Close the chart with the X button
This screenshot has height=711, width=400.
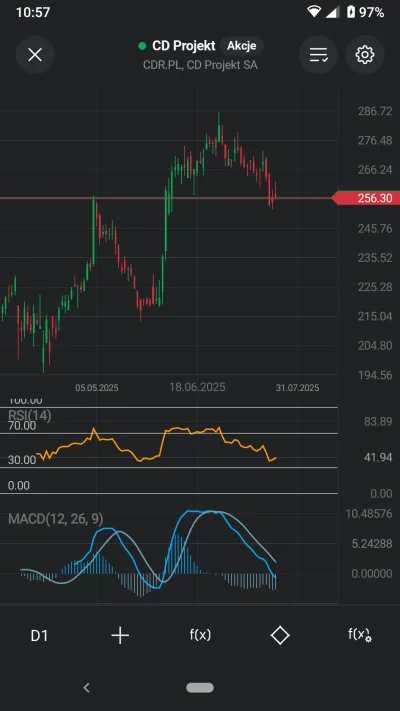click(x=35, y=55)
